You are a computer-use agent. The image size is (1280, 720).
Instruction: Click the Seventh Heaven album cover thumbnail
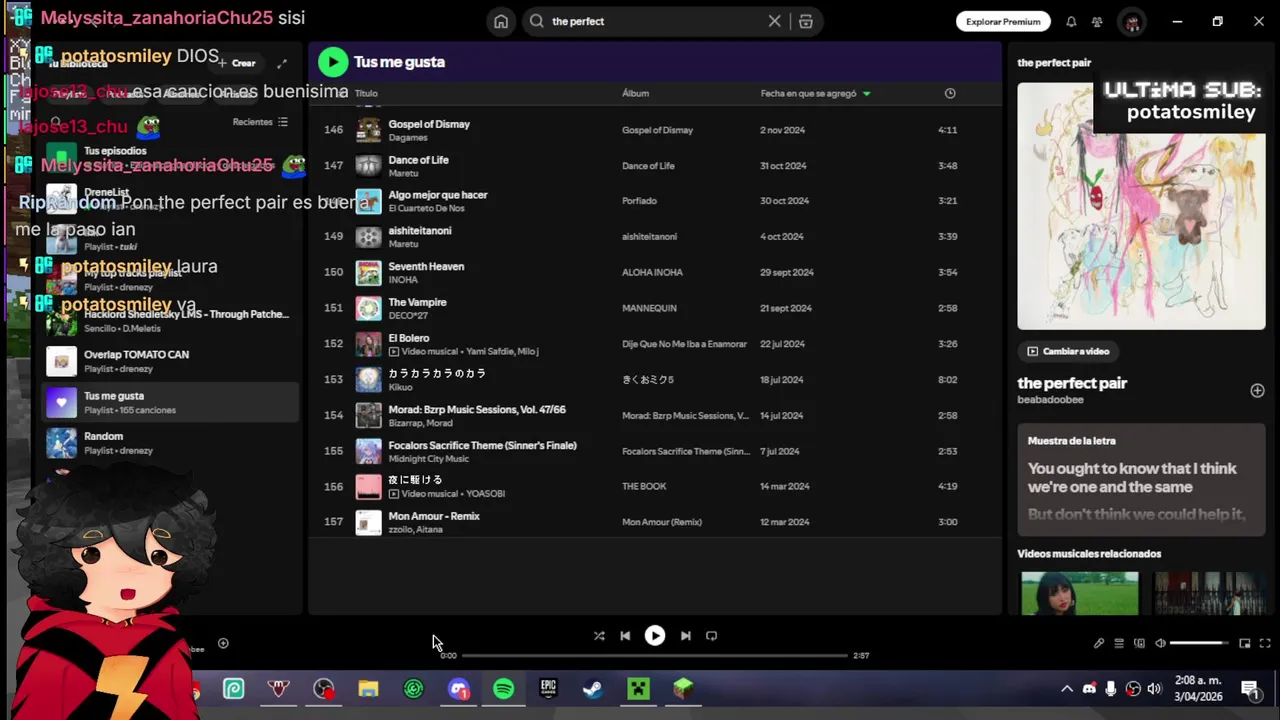coord(369,272)
